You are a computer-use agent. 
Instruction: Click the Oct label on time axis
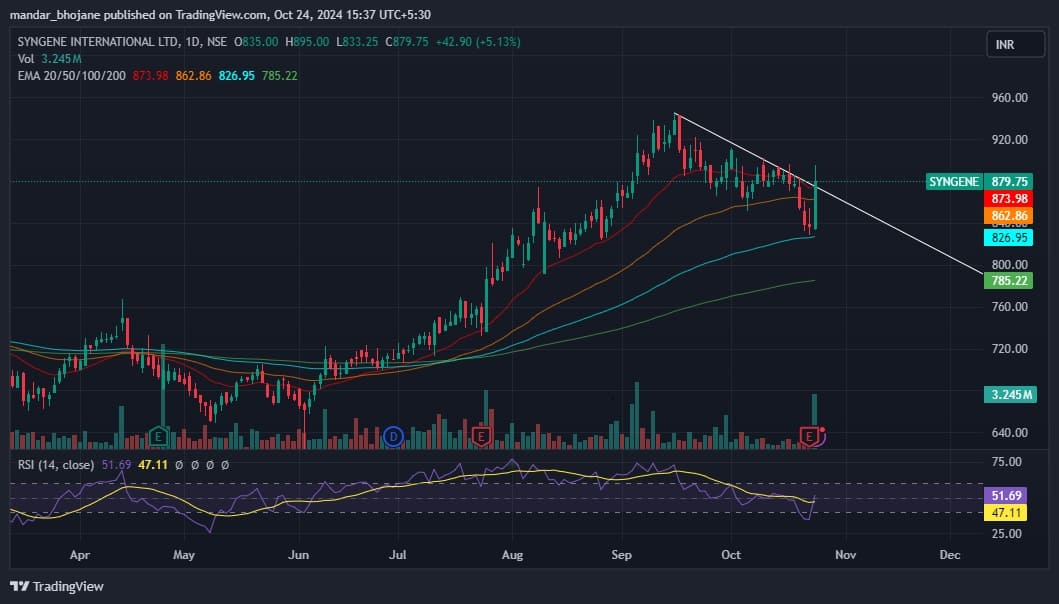pyautogui.click(x=731, y=555)
